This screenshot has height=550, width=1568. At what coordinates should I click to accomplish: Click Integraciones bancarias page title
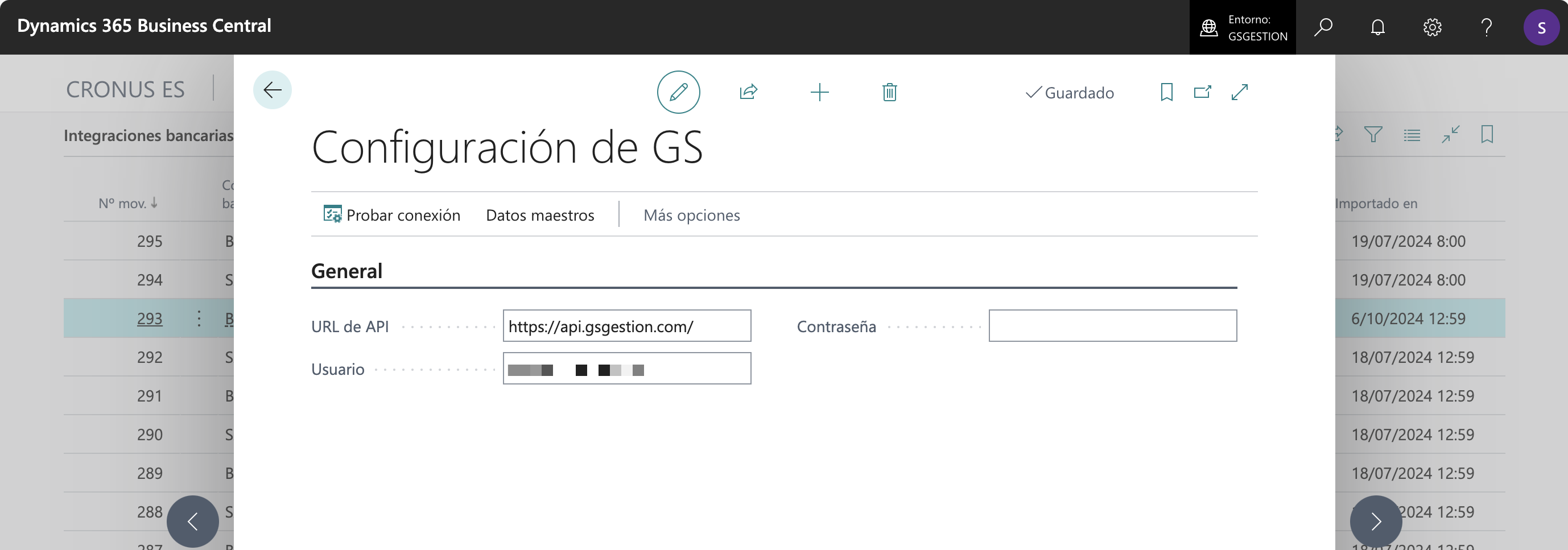click(148, 135)
